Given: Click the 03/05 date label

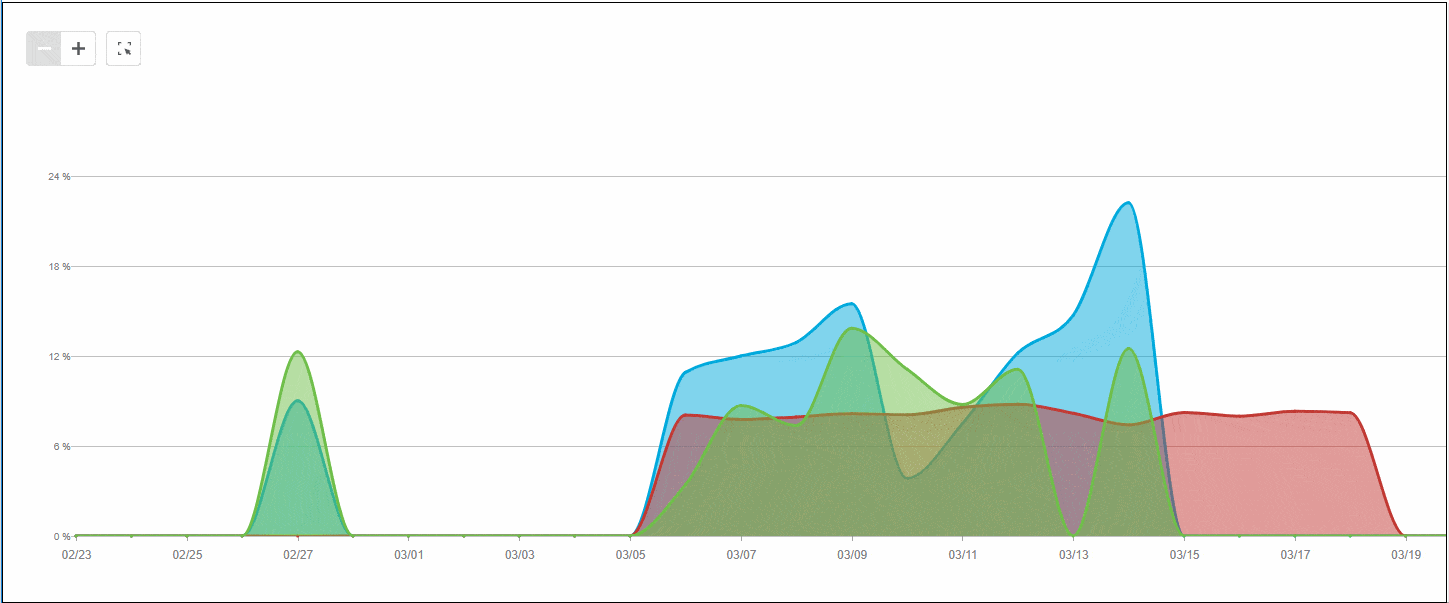Looking at the screenshot, I should (x=630, y=553).
